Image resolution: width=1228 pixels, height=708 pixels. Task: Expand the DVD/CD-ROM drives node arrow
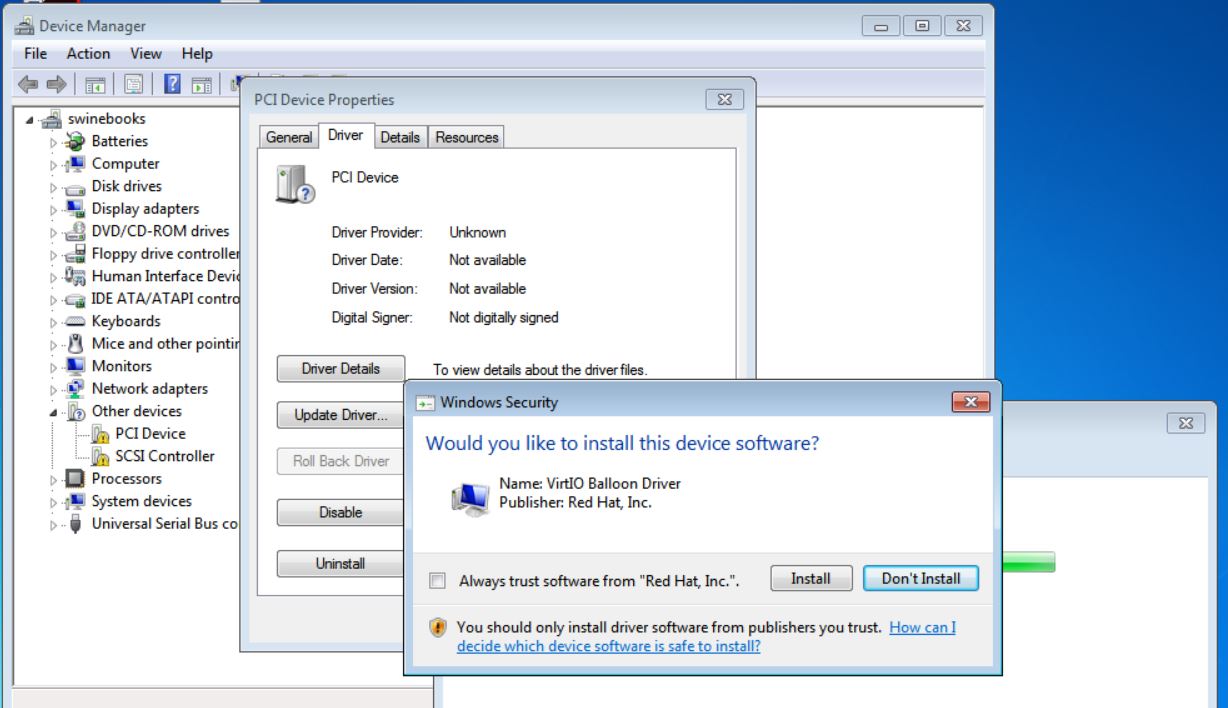pos(54,232)
